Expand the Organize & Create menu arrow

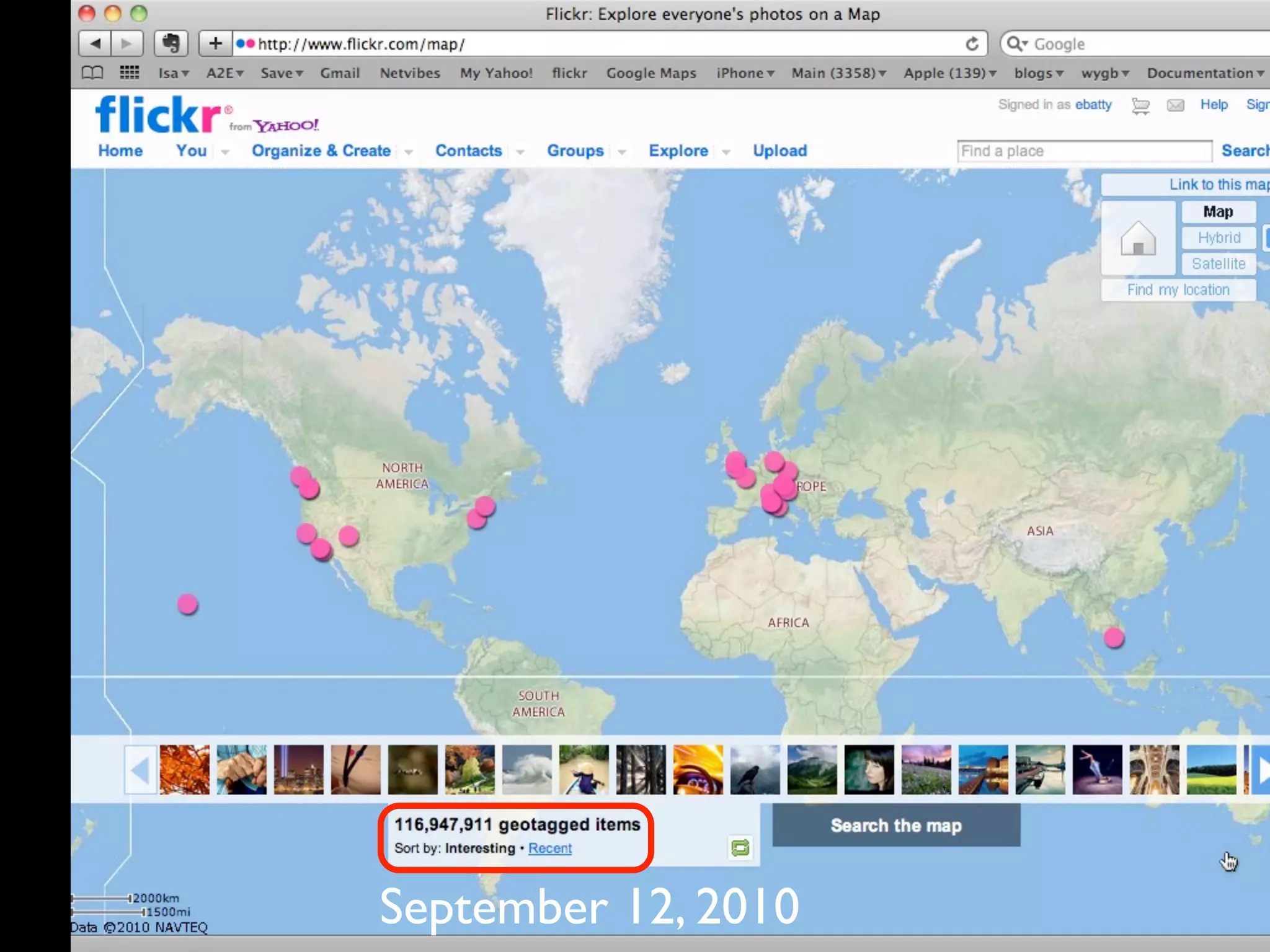[x=409, y=152]
